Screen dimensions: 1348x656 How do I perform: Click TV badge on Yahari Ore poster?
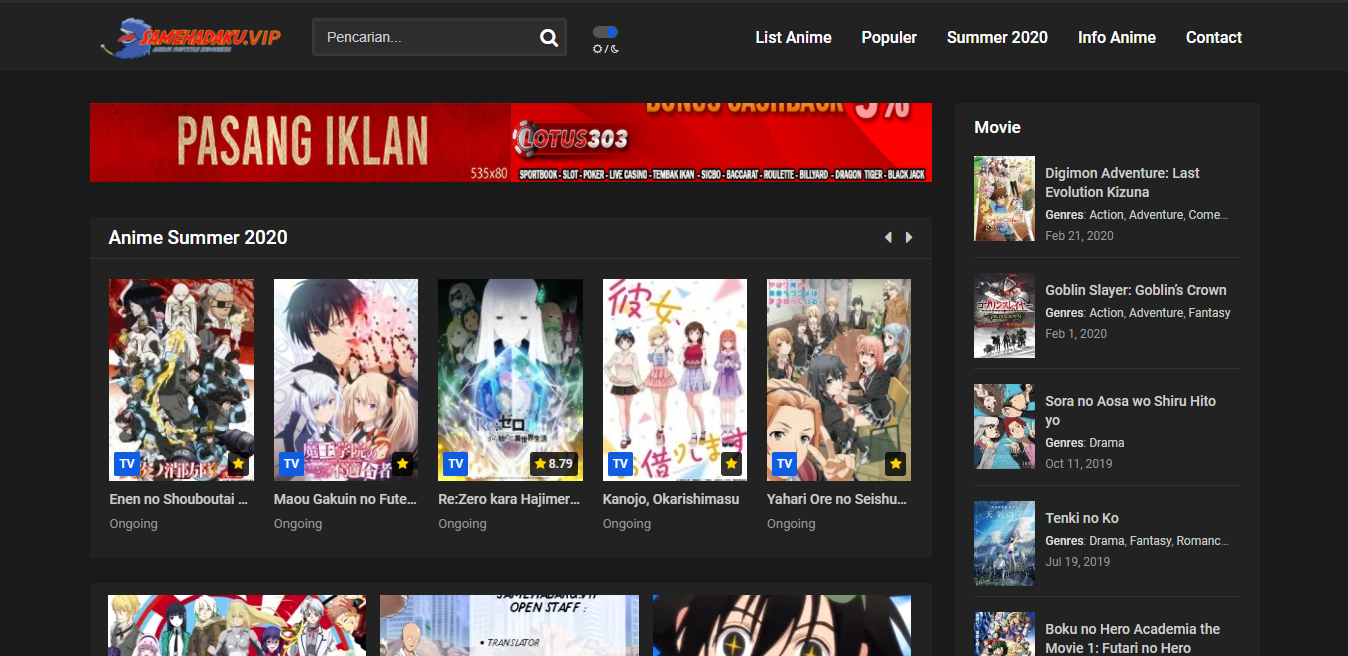pos(785,464)
